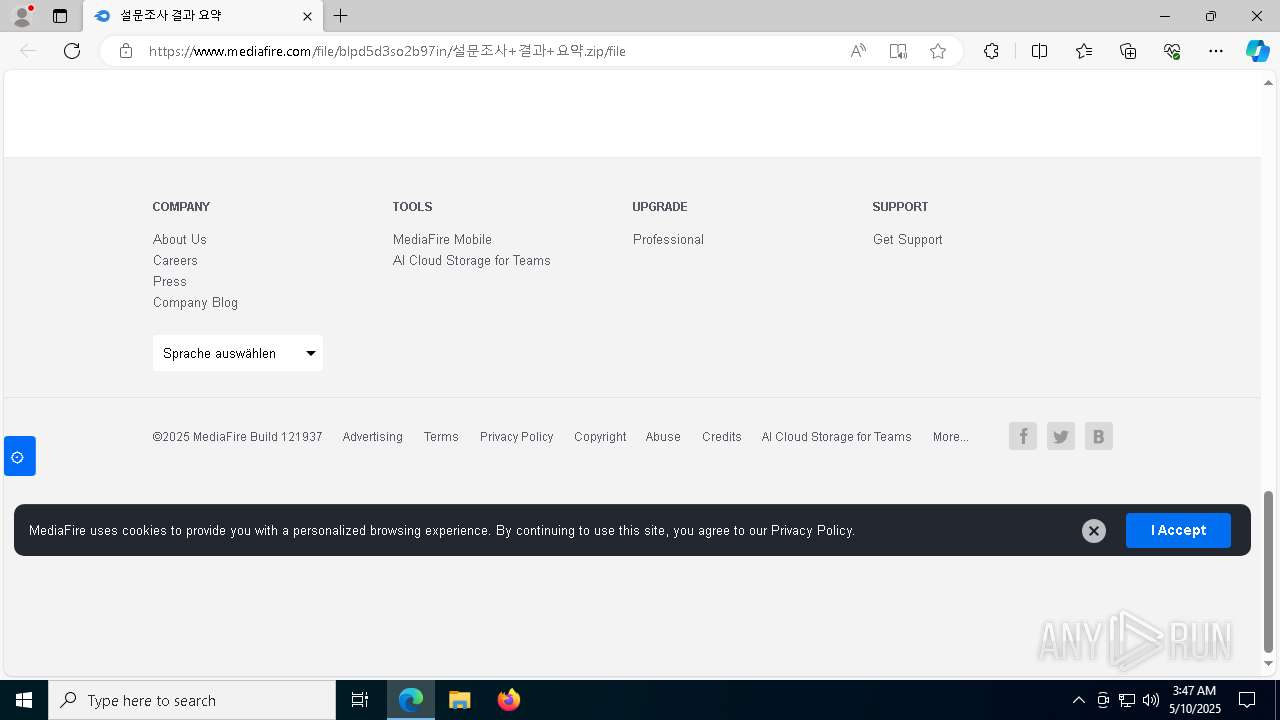Open MediaFire Blog B icon
Screen dimensions: 1280x720
[x=1099, y=436]
